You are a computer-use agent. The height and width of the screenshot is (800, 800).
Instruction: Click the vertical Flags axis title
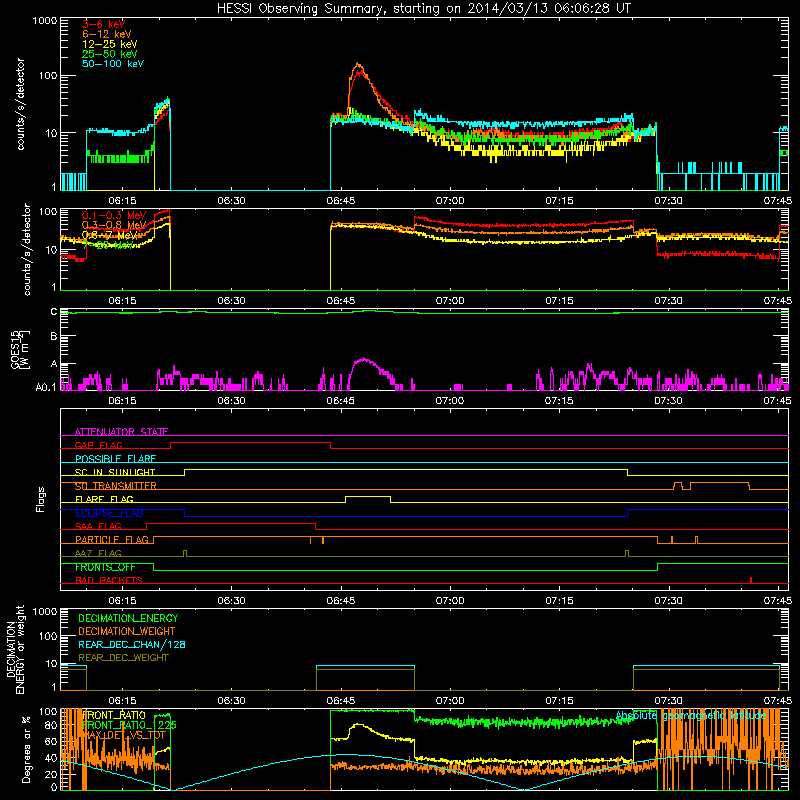click(x=41, y=499)
